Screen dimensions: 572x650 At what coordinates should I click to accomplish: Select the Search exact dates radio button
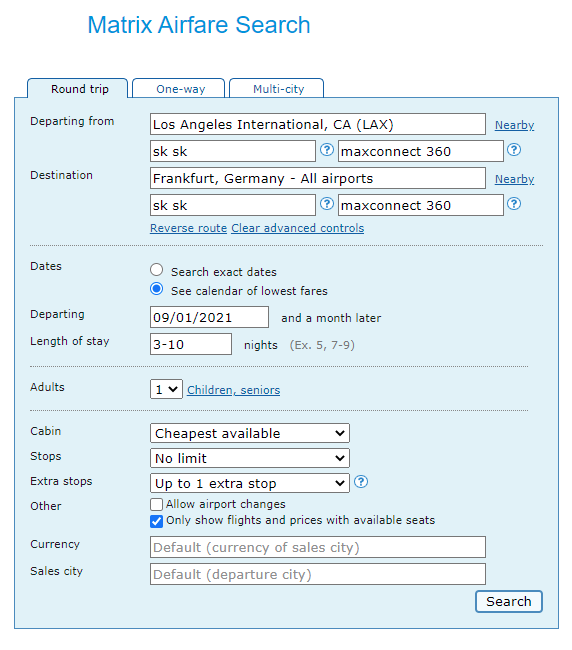pyautogui.click(x=156, y=270)
